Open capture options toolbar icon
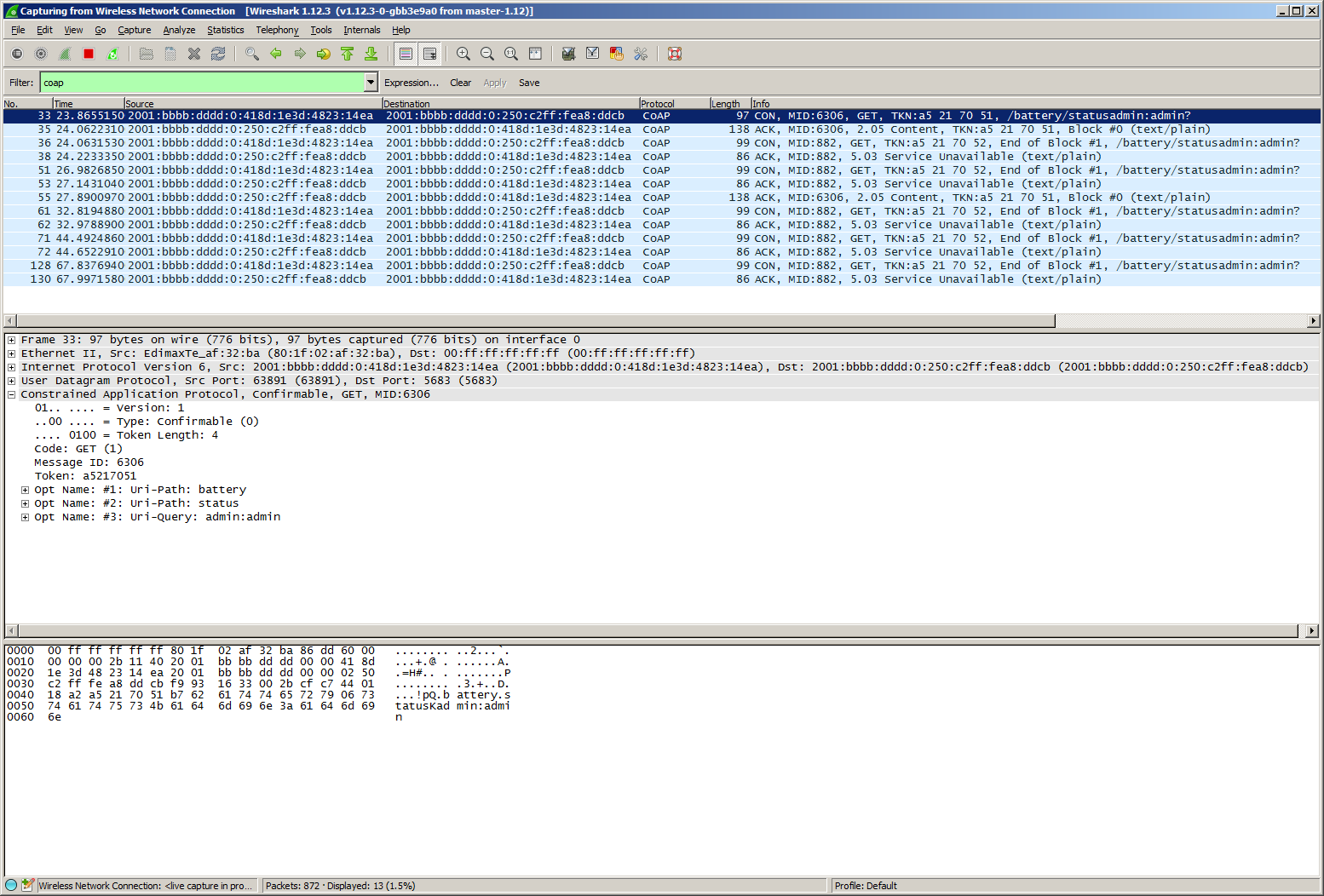 (x=41, y=54)
